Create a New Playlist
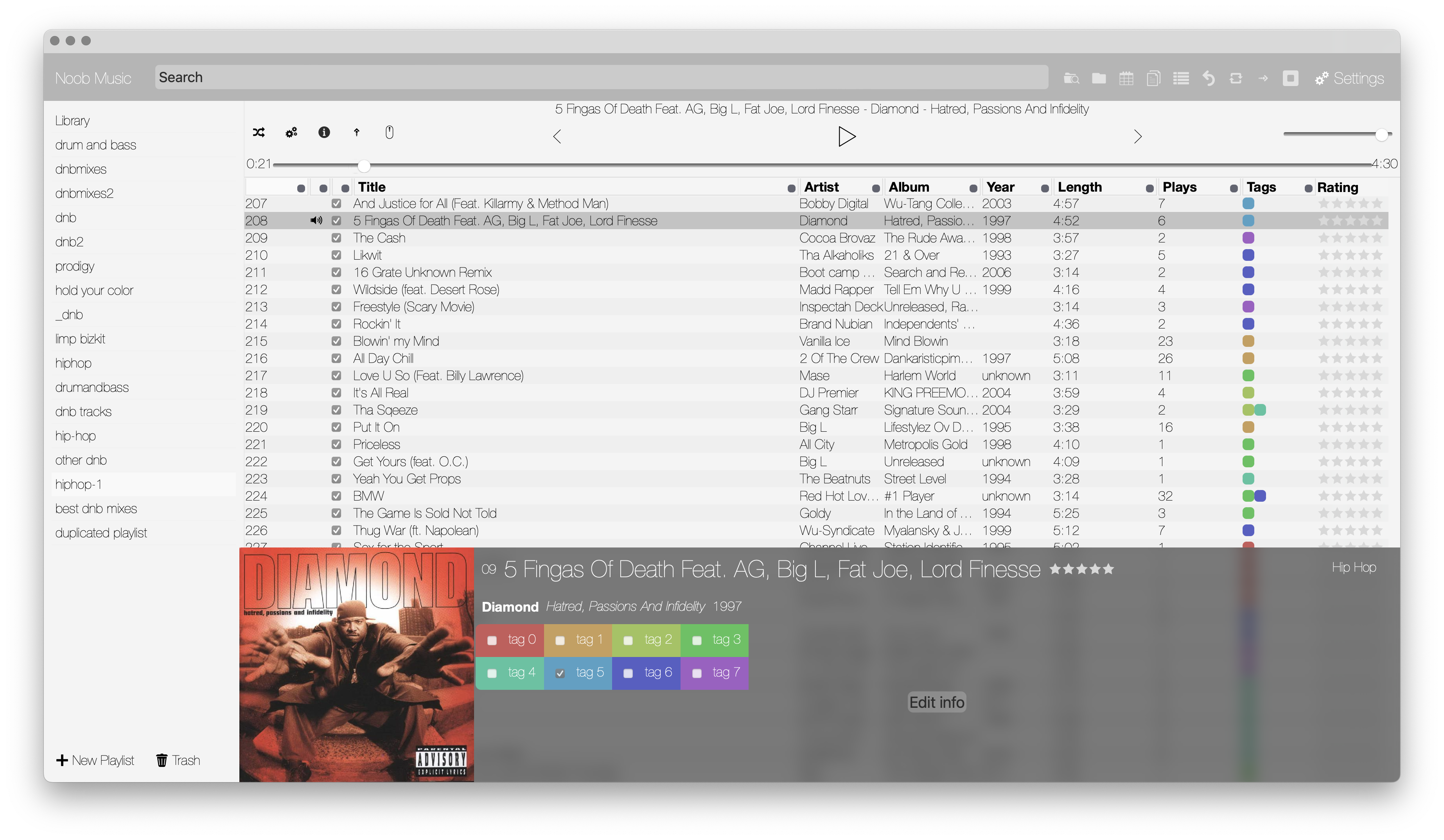This screenshot has height=840, width=1444. 95,760
